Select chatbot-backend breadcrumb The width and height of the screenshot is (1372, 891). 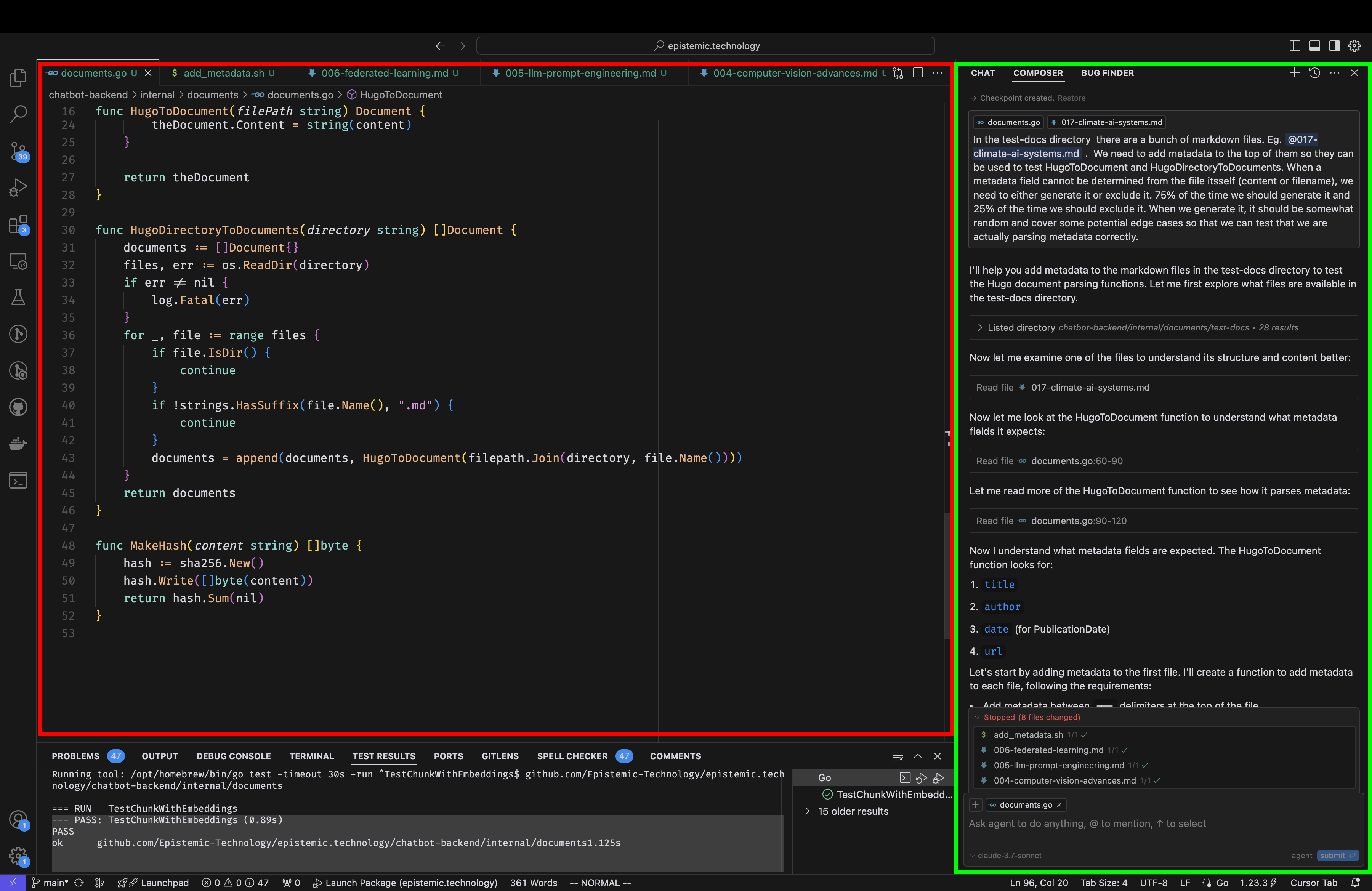[88, 95]
